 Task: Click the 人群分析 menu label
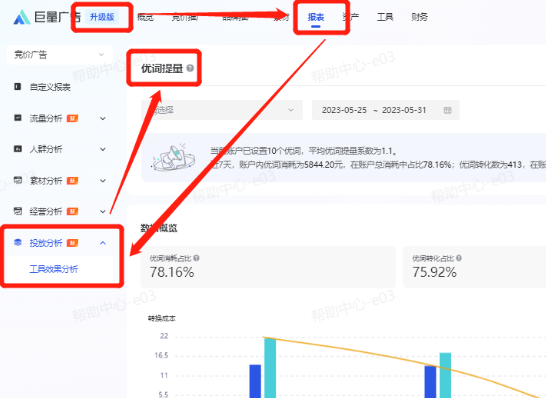pos(46,149)
